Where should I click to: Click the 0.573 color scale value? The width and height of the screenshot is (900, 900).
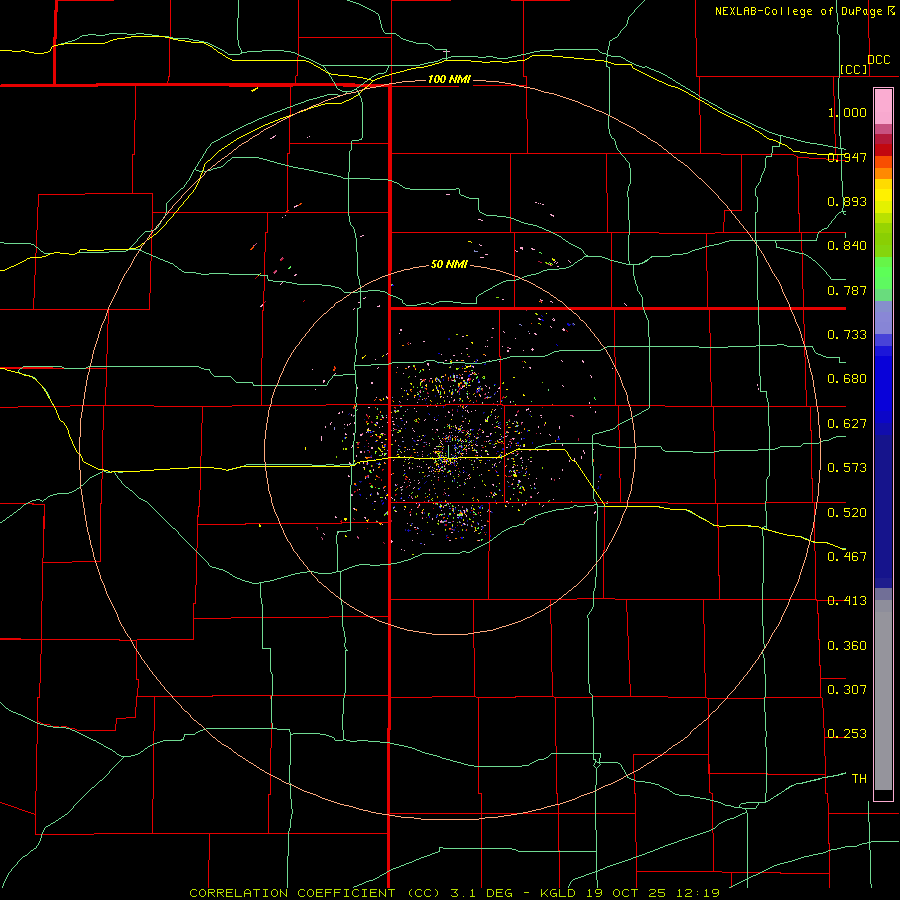[847, 468]
